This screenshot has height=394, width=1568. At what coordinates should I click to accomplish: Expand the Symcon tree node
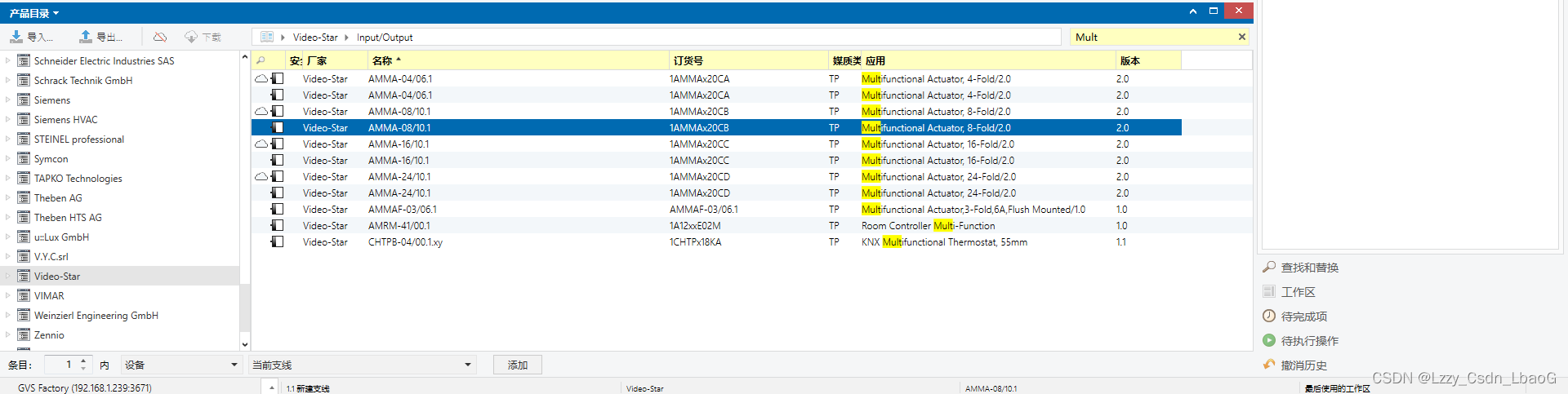point(8,158)
